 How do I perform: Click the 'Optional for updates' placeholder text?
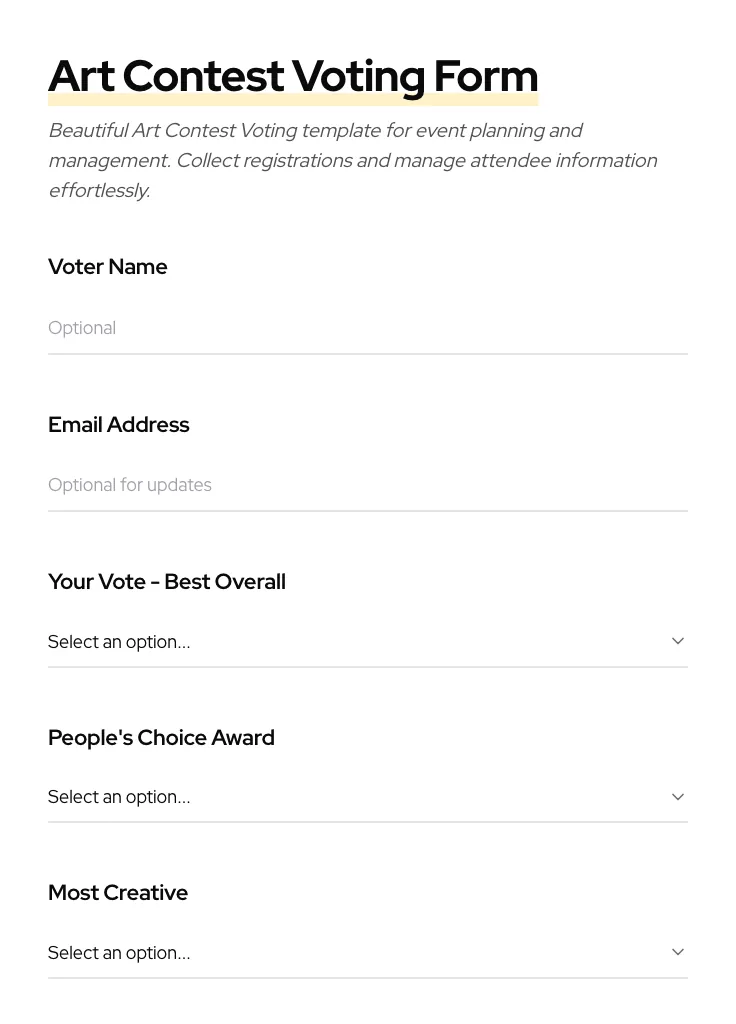point(130,485)
